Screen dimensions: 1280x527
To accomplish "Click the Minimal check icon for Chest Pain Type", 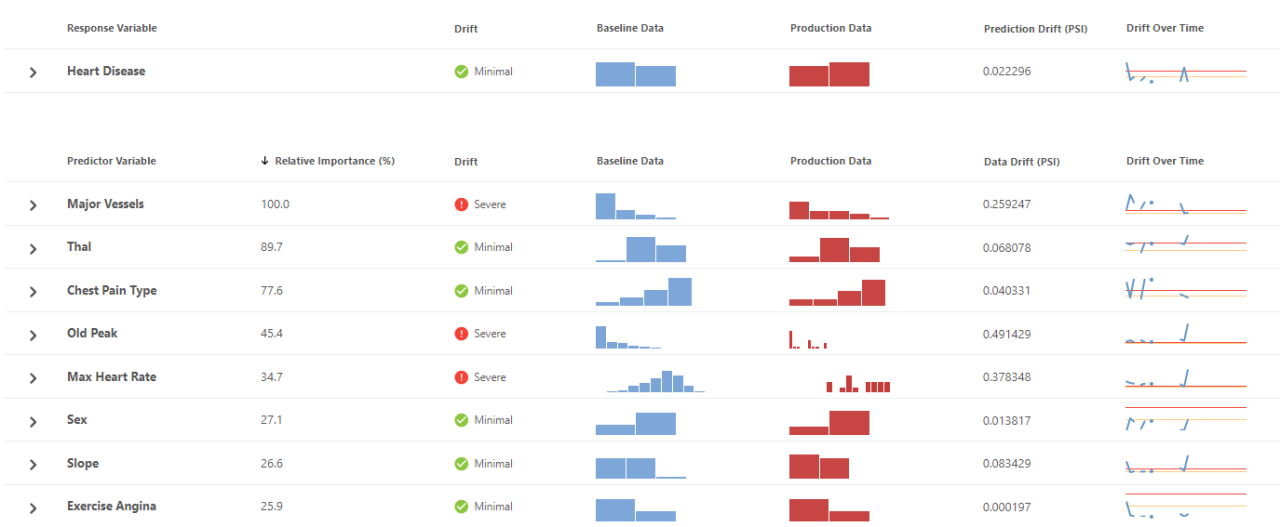I will (461, 291).
